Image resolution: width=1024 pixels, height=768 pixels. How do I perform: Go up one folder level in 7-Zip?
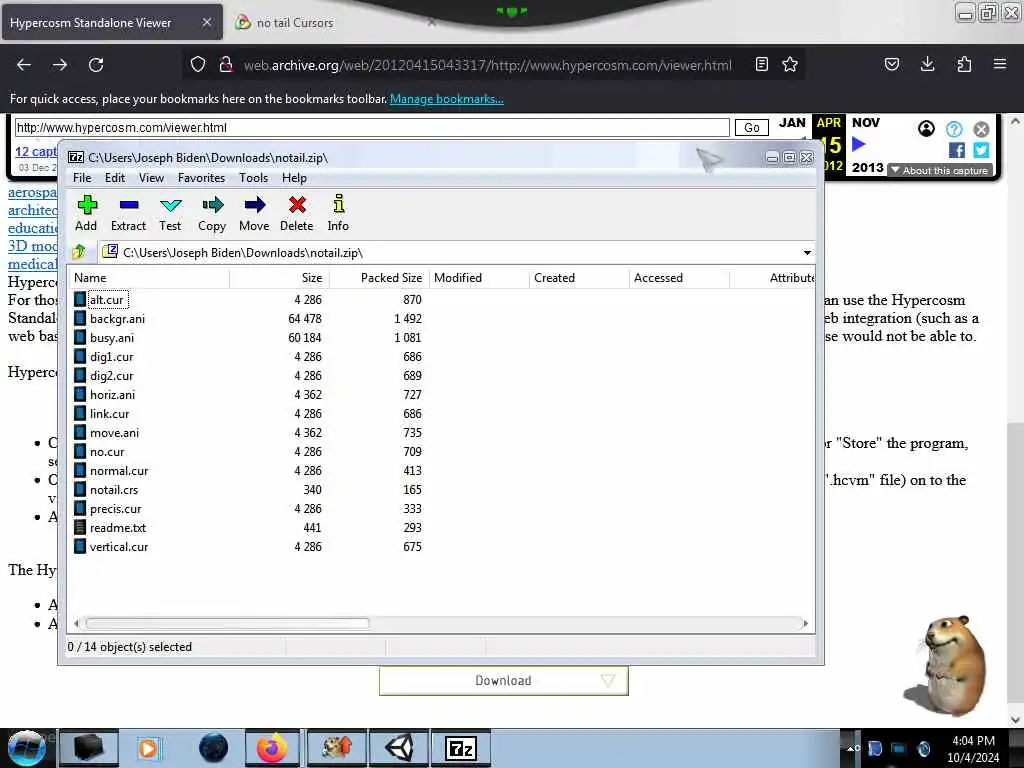79,252
